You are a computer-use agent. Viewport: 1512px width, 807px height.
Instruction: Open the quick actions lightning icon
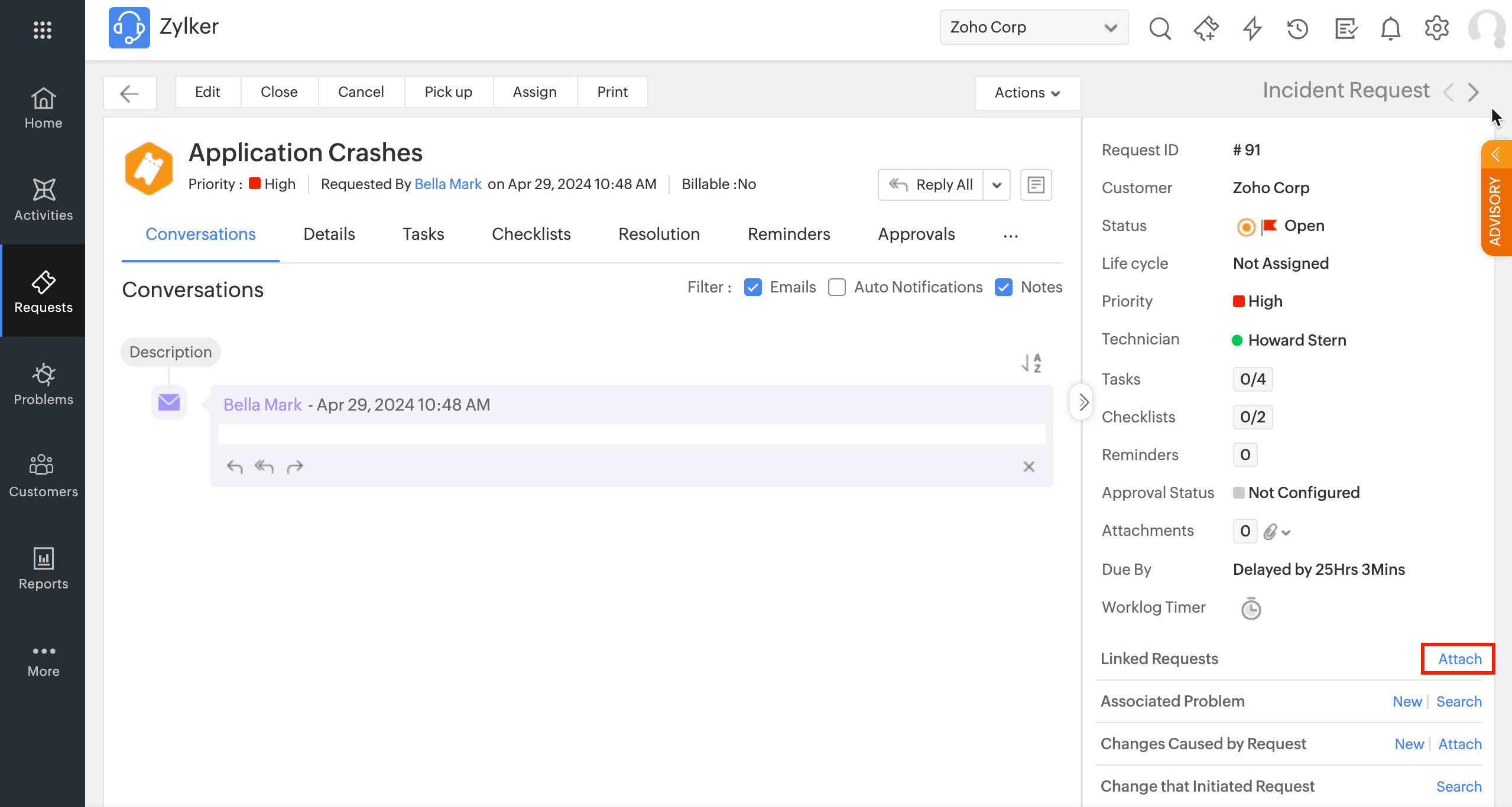tap(1252, 28)
